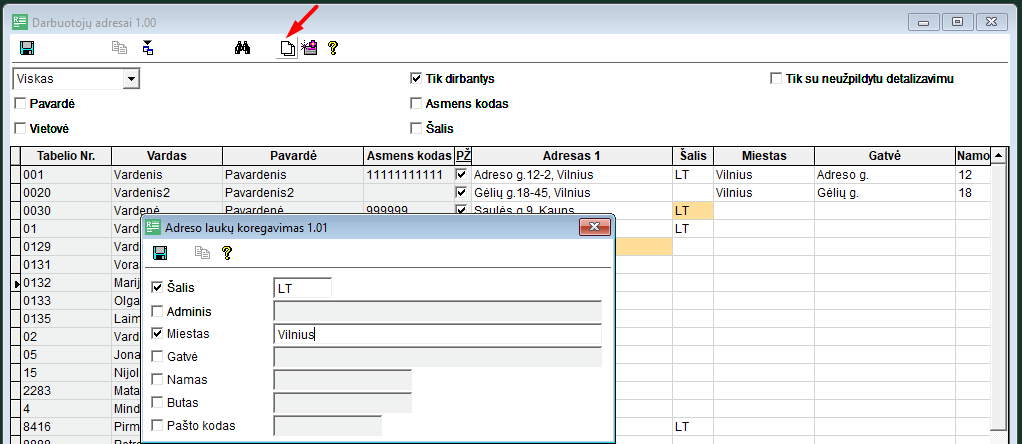The width and height of the screenshot is (1022, 444).
Task: Click the Darbuotojų adresai window title icon
Action: [20, 22]
